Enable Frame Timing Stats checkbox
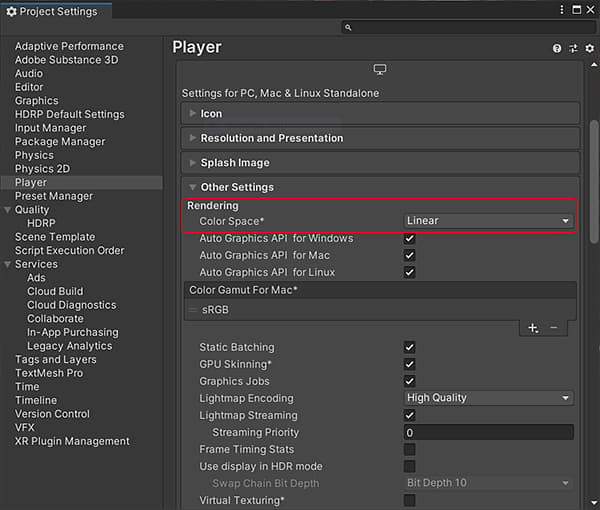This screenshot has width=600, height=510. click(x=410, y=450)
